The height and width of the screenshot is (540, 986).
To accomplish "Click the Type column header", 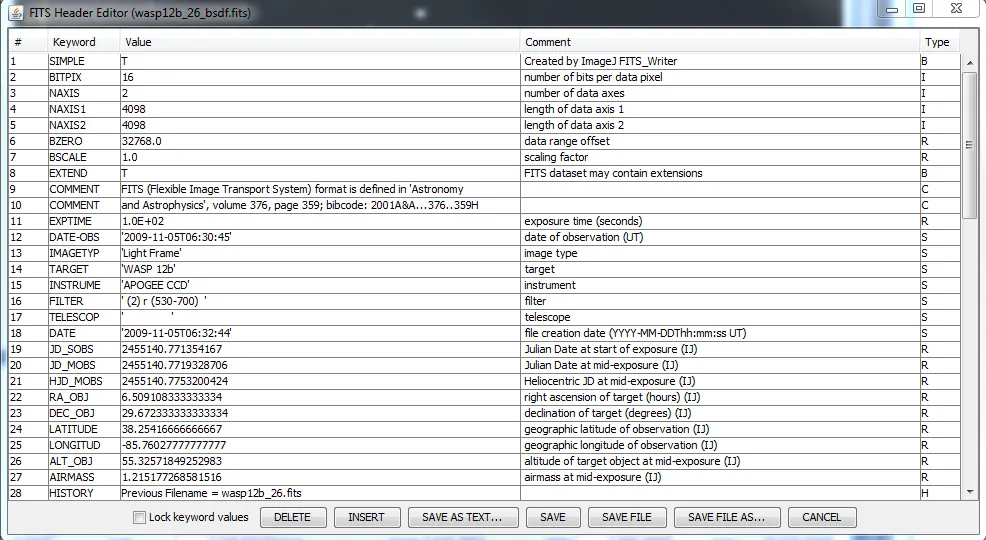I will (937, 42).
